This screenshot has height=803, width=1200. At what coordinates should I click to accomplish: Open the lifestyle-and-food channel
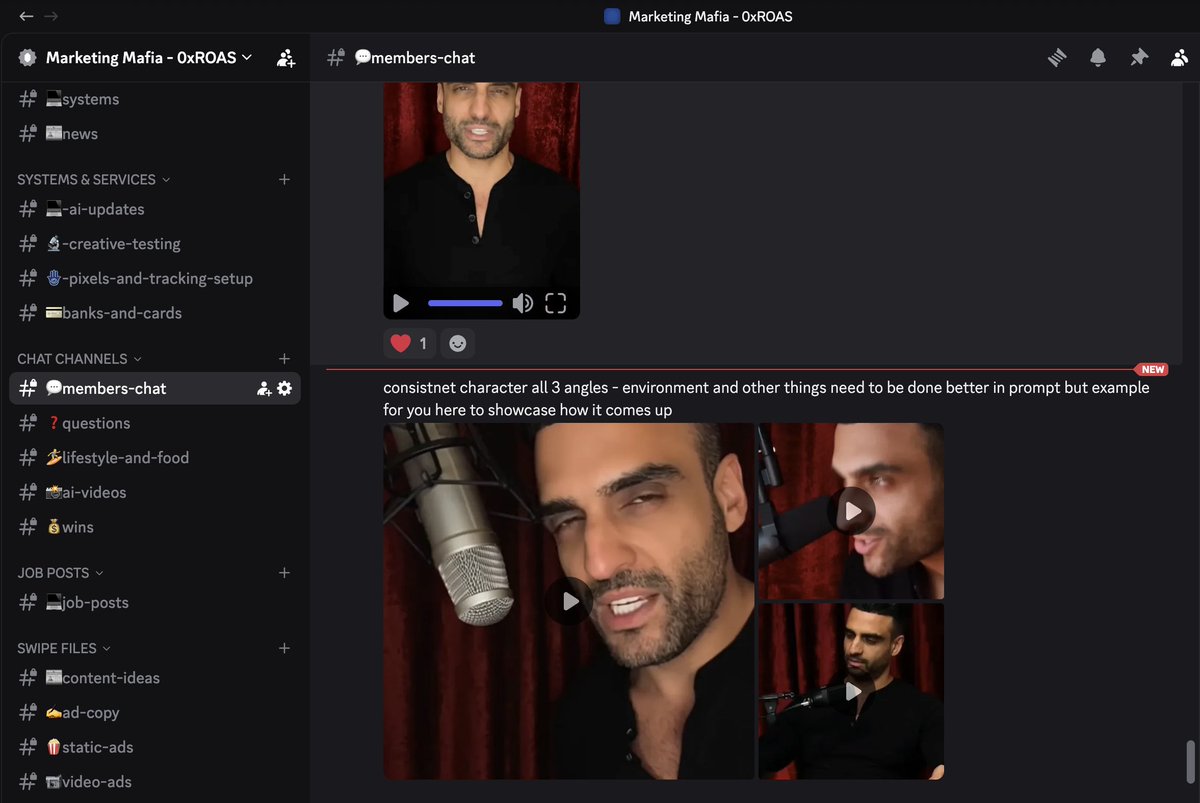click(155, 458)
